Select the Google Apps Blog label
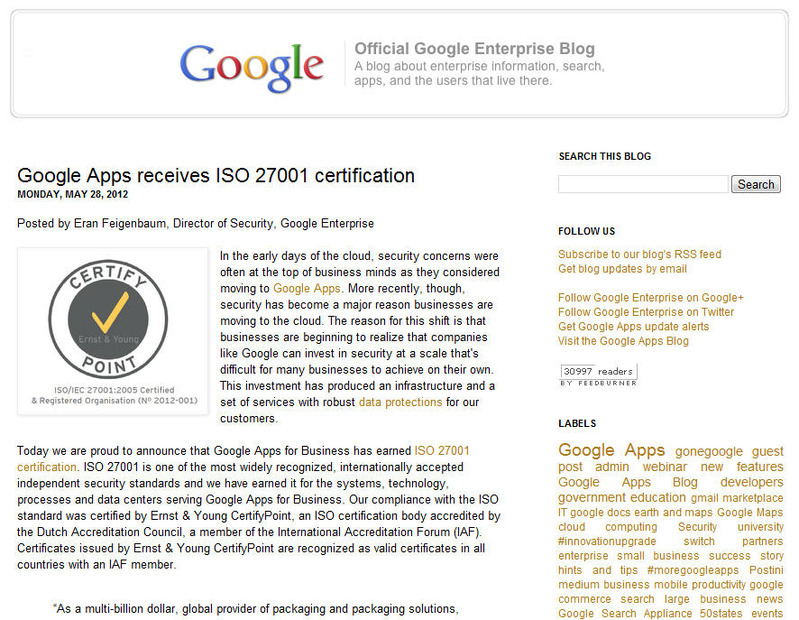 628,482
